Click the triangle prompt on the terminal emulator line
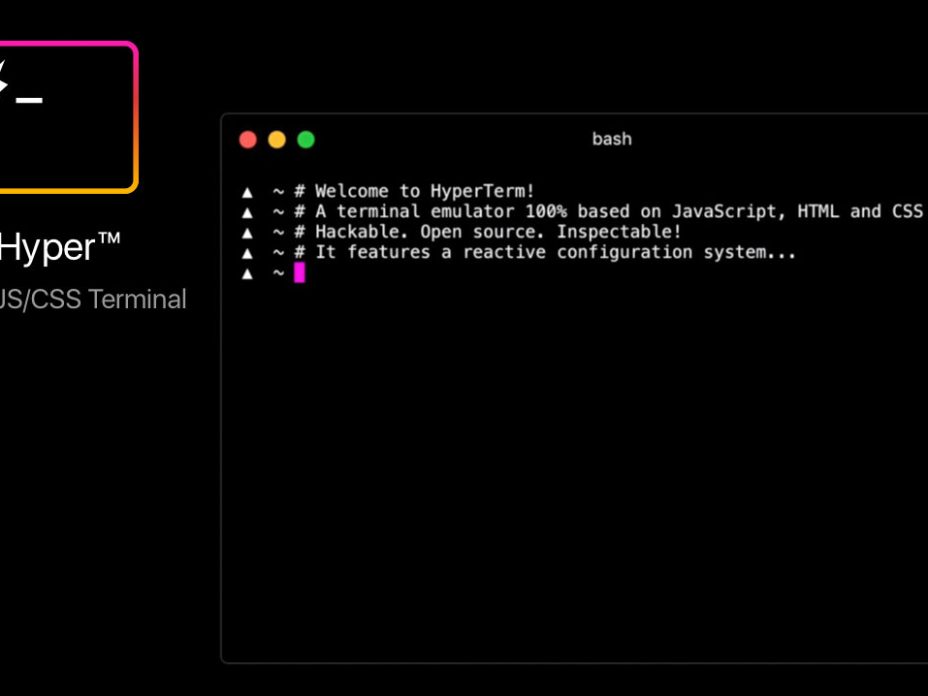 click(x=247, y=212)
